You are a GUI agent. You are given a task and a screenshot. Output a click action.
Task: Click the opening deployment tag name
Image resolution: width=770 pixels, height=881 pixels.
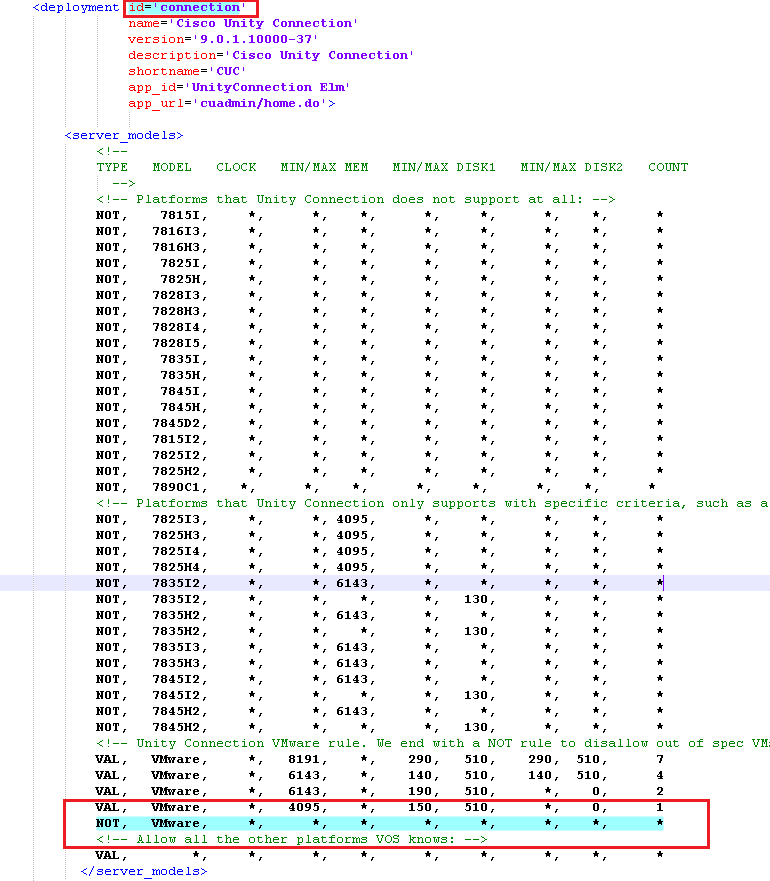(79, 8)
